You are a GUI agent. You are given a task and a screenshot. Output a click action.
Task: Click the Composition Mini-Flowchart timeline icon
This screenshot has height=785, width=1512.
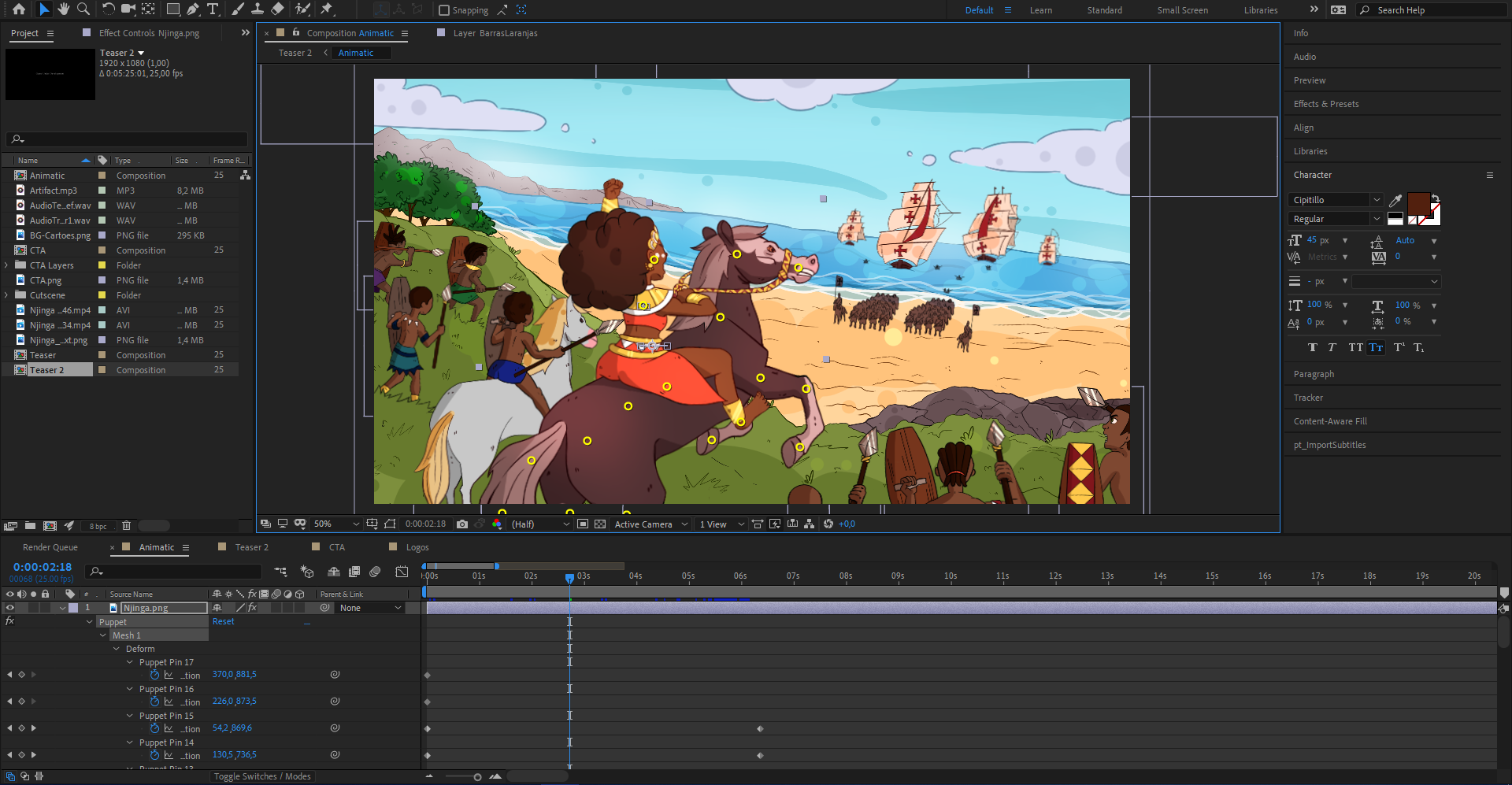coord(280,572)
